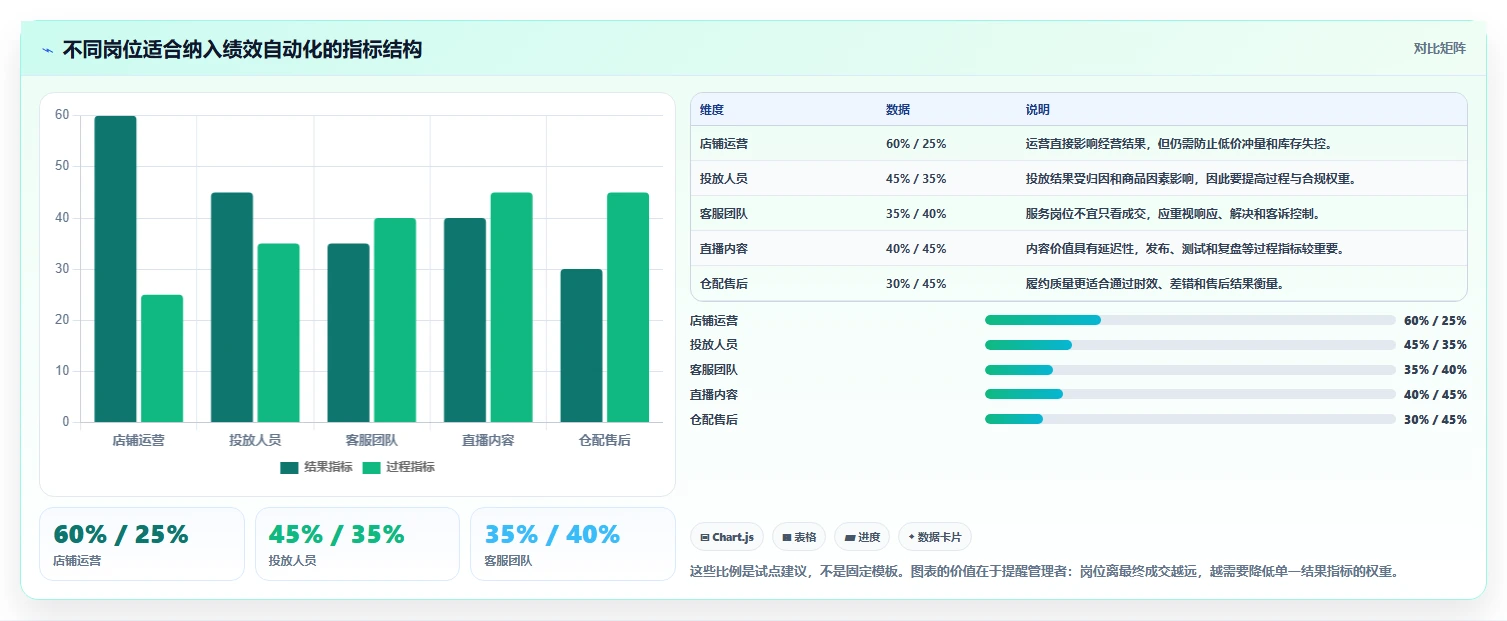Click the 店铺运营 dark green 结果指标 bar

click(x=115, y=269)
